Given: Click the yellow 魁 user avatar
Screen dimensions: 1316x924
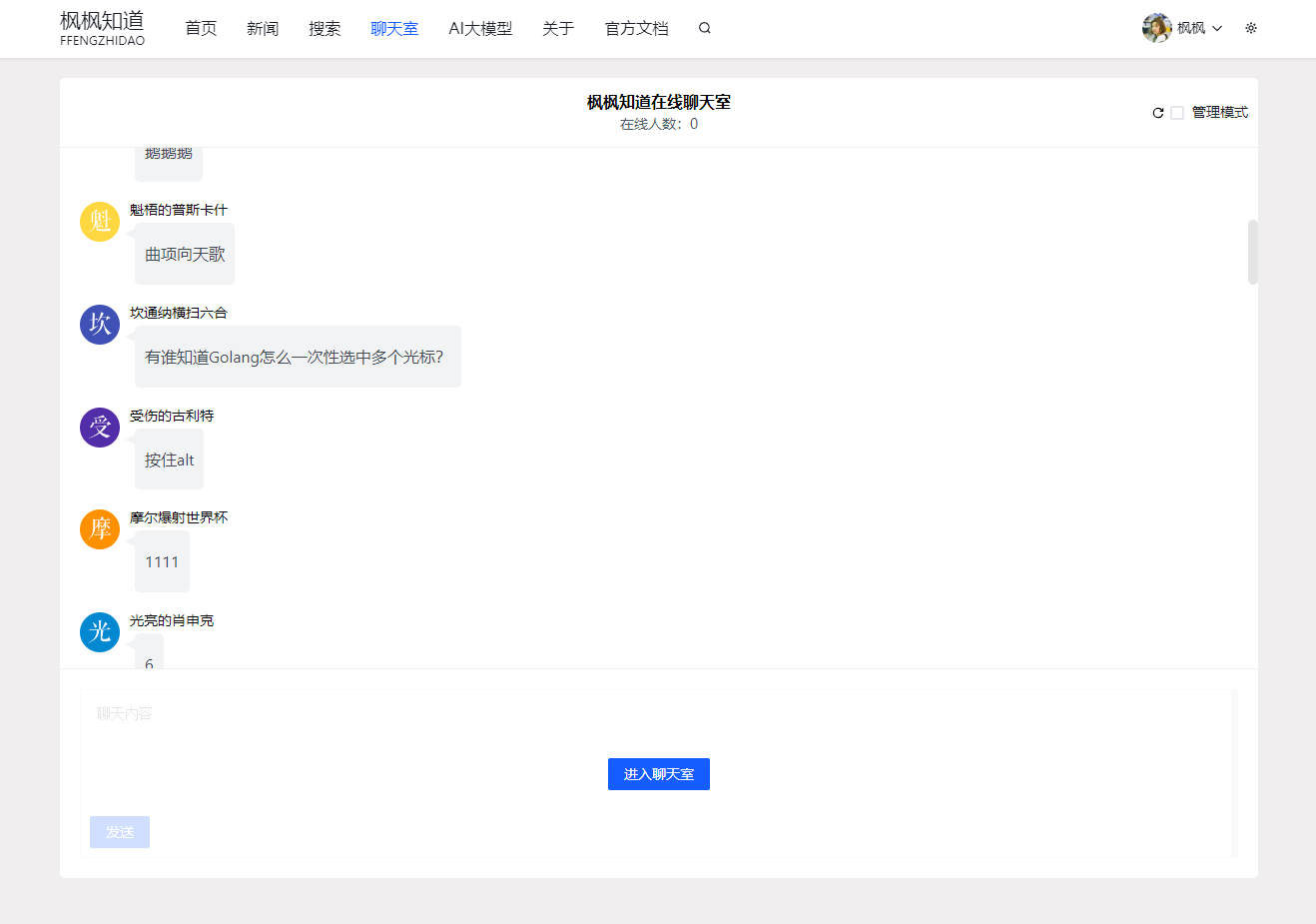Looking at the screenshot, I should (x=100, y=221).
